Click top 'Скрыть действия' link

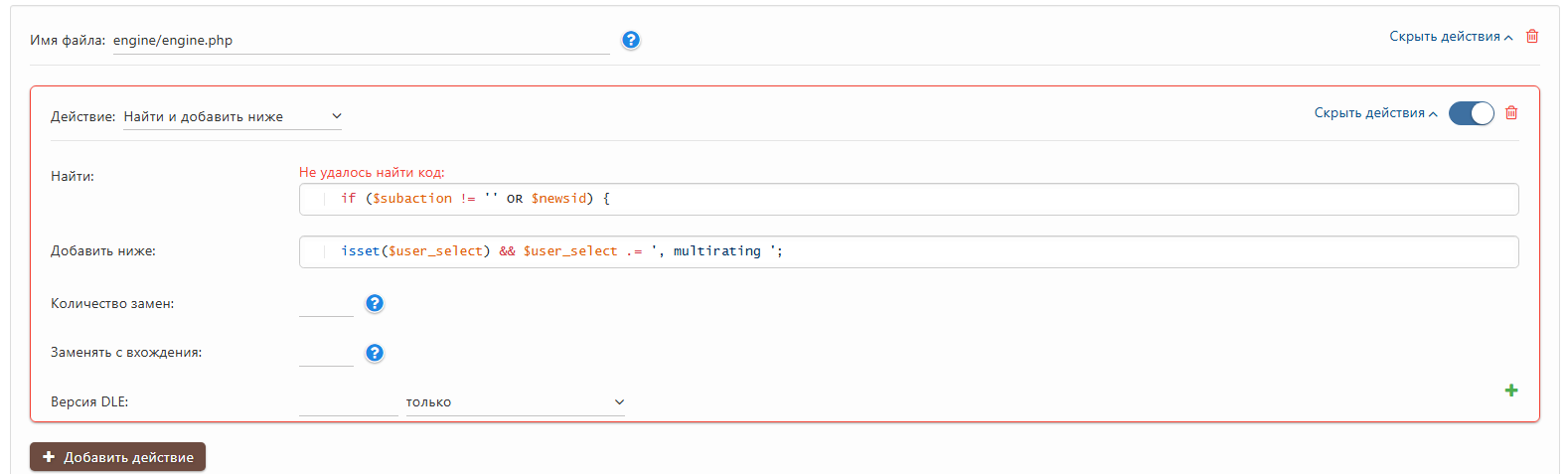coord(1444,37)
